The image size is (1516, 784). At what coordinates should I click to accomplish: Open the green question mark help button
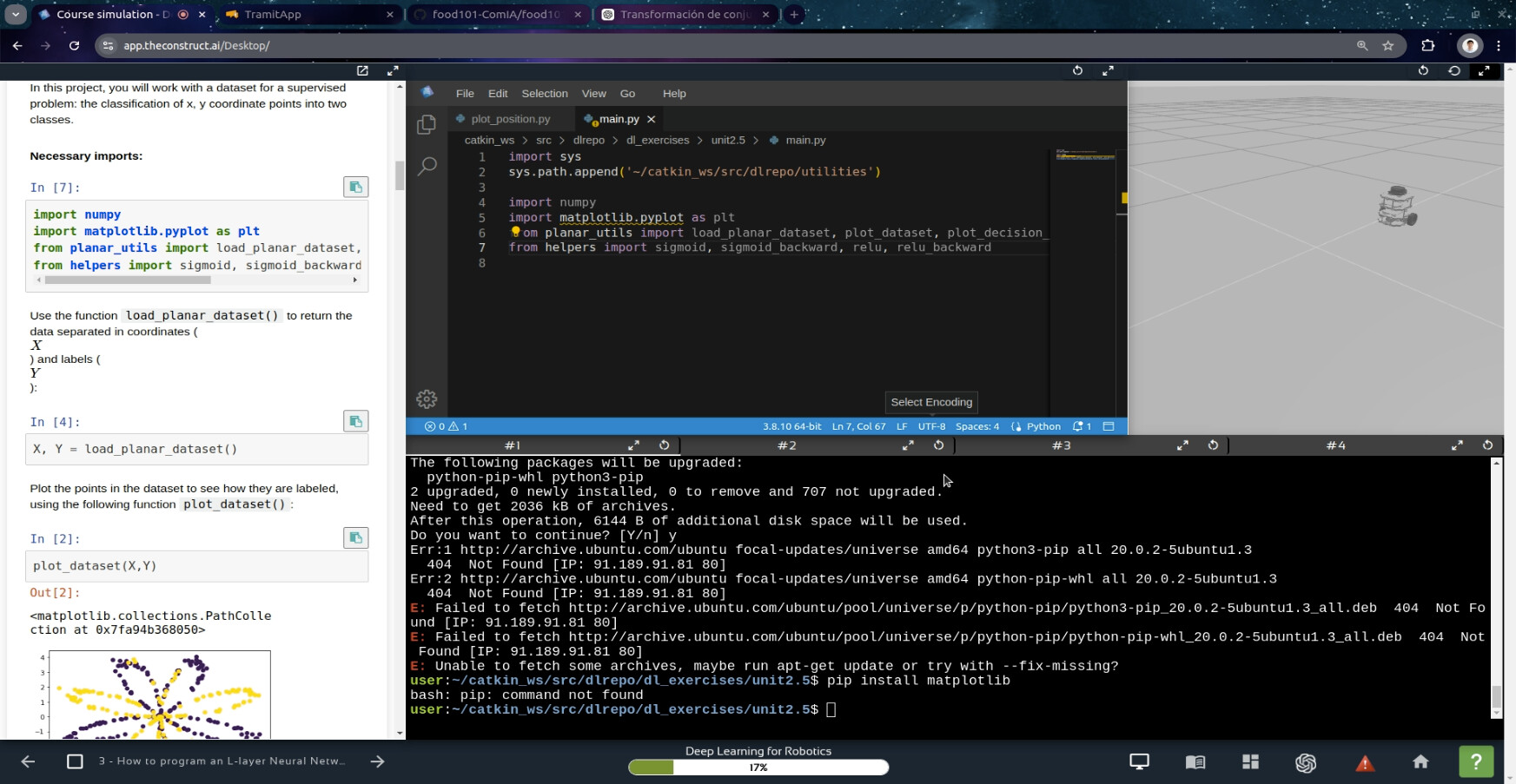[x=1476, y=761]
